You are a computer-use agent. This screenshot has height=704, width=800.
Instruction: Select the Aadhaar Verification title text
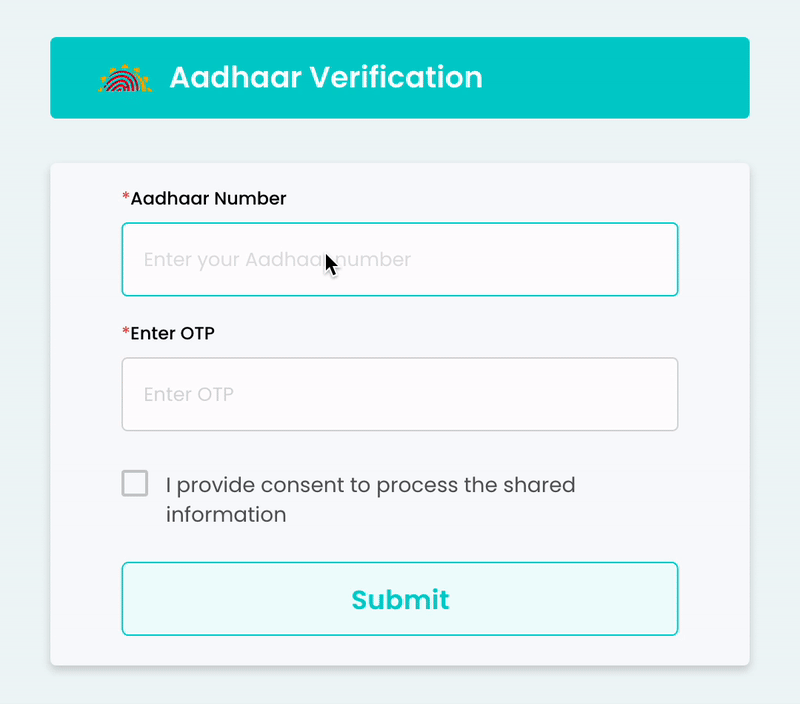(326, 77)
